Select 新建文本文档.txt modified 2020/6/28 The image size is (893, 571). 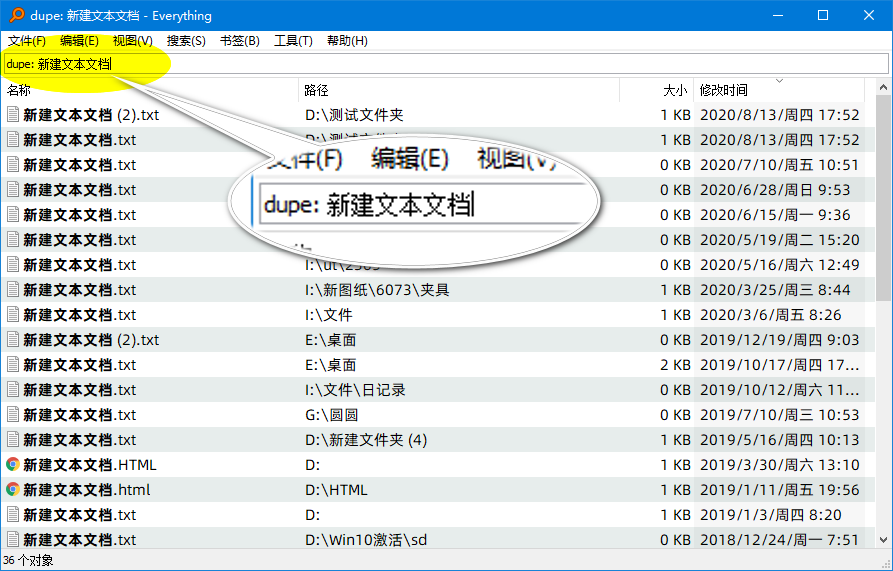[x=80, y=190]
